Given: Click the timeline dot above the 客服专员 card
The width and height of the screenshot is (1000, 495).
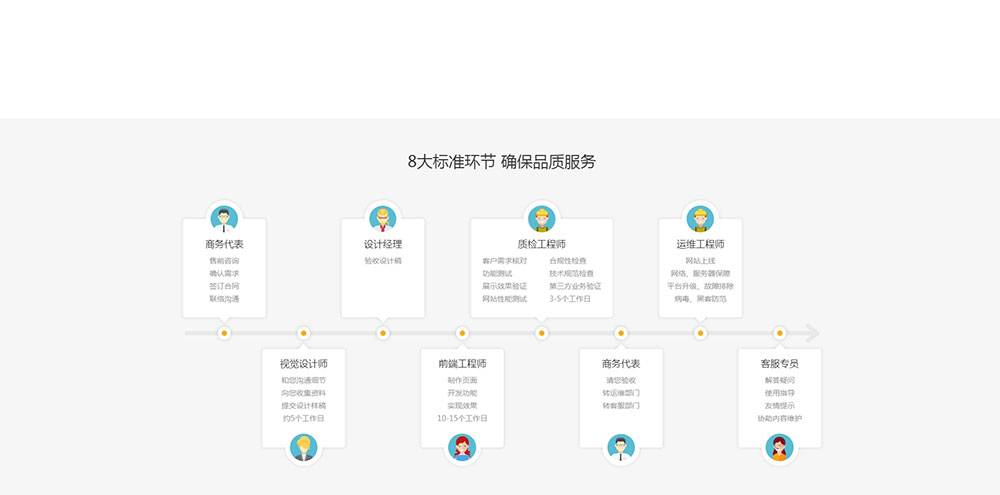Looking at the screenshot, I should coord(780,333).
